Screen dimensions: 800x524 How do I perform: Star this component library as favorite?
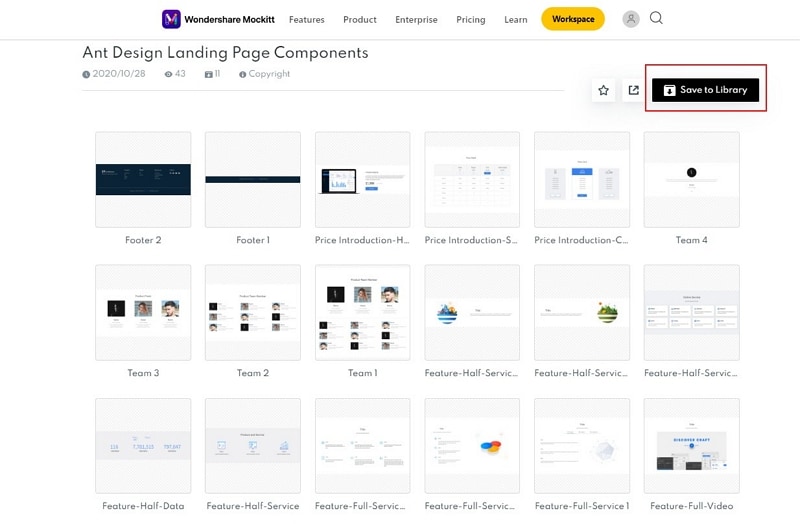click(603, 90)
